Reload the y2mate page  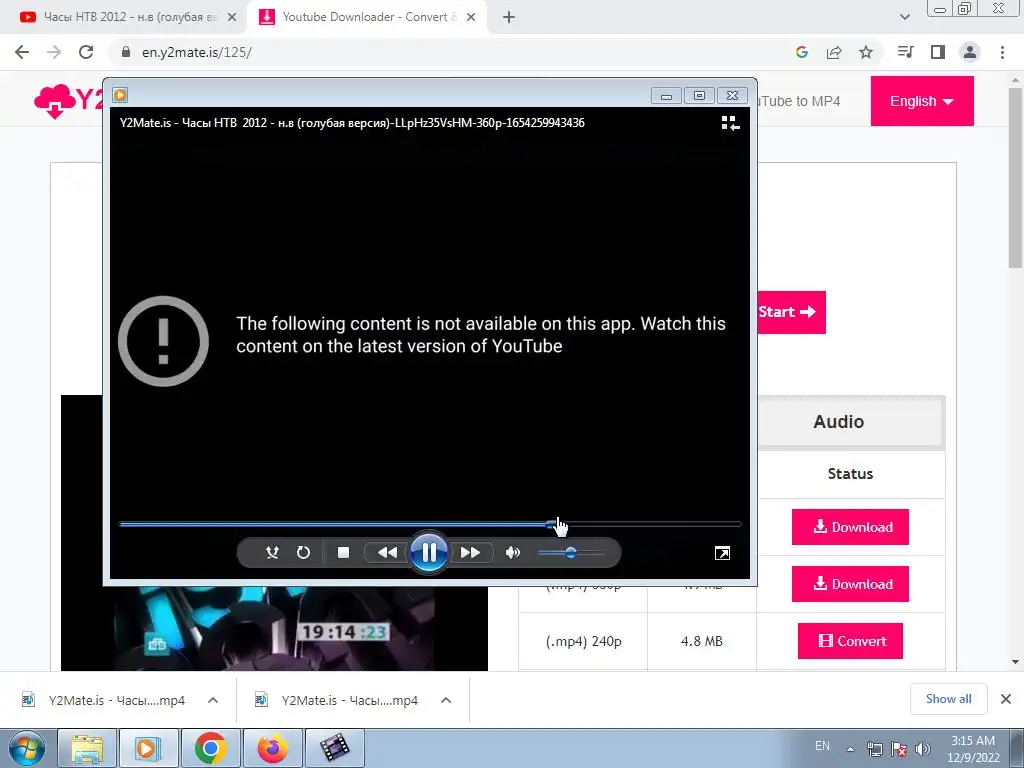click(86, 52)
